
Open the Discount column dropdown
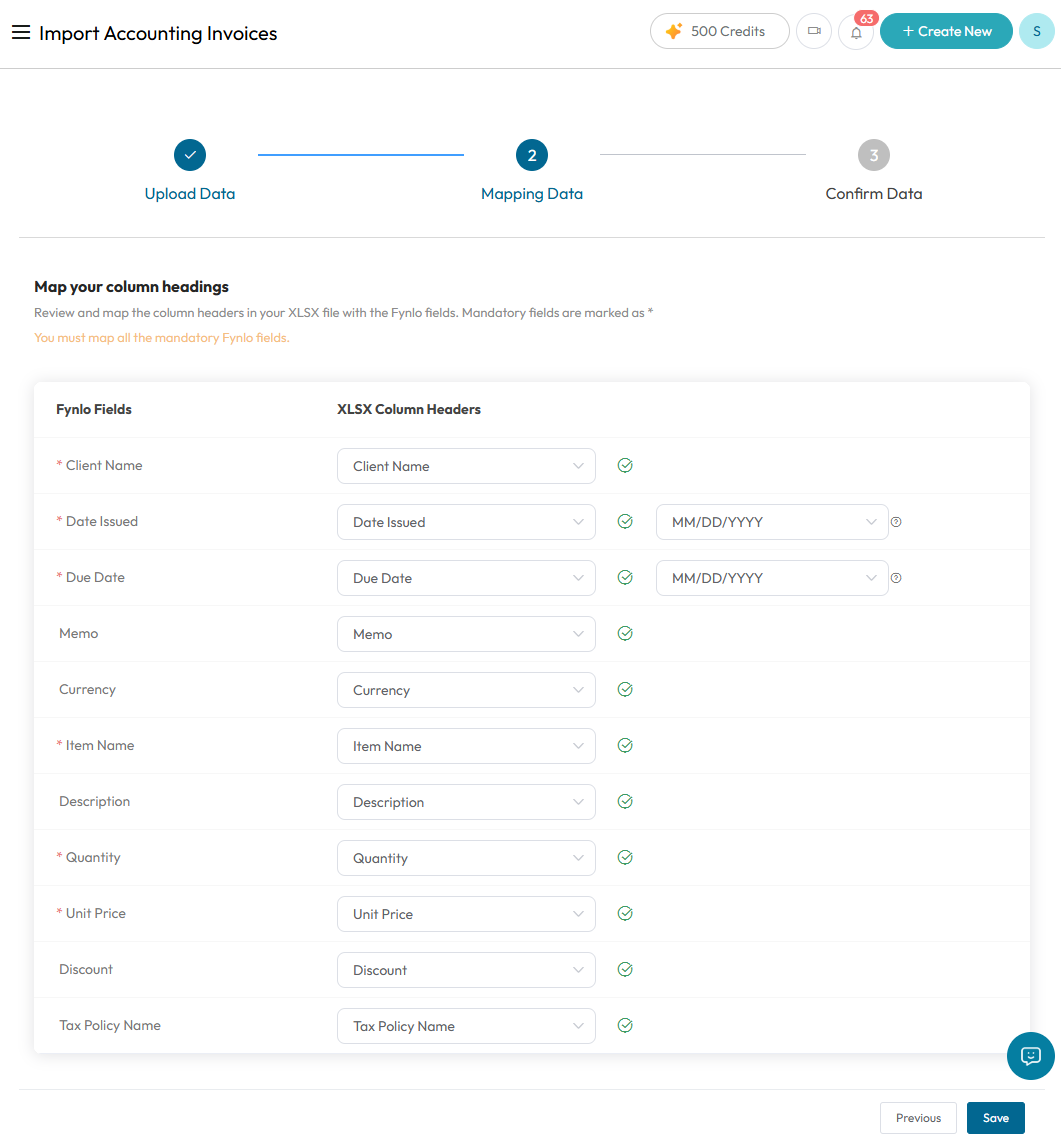[x=466, y=970]
